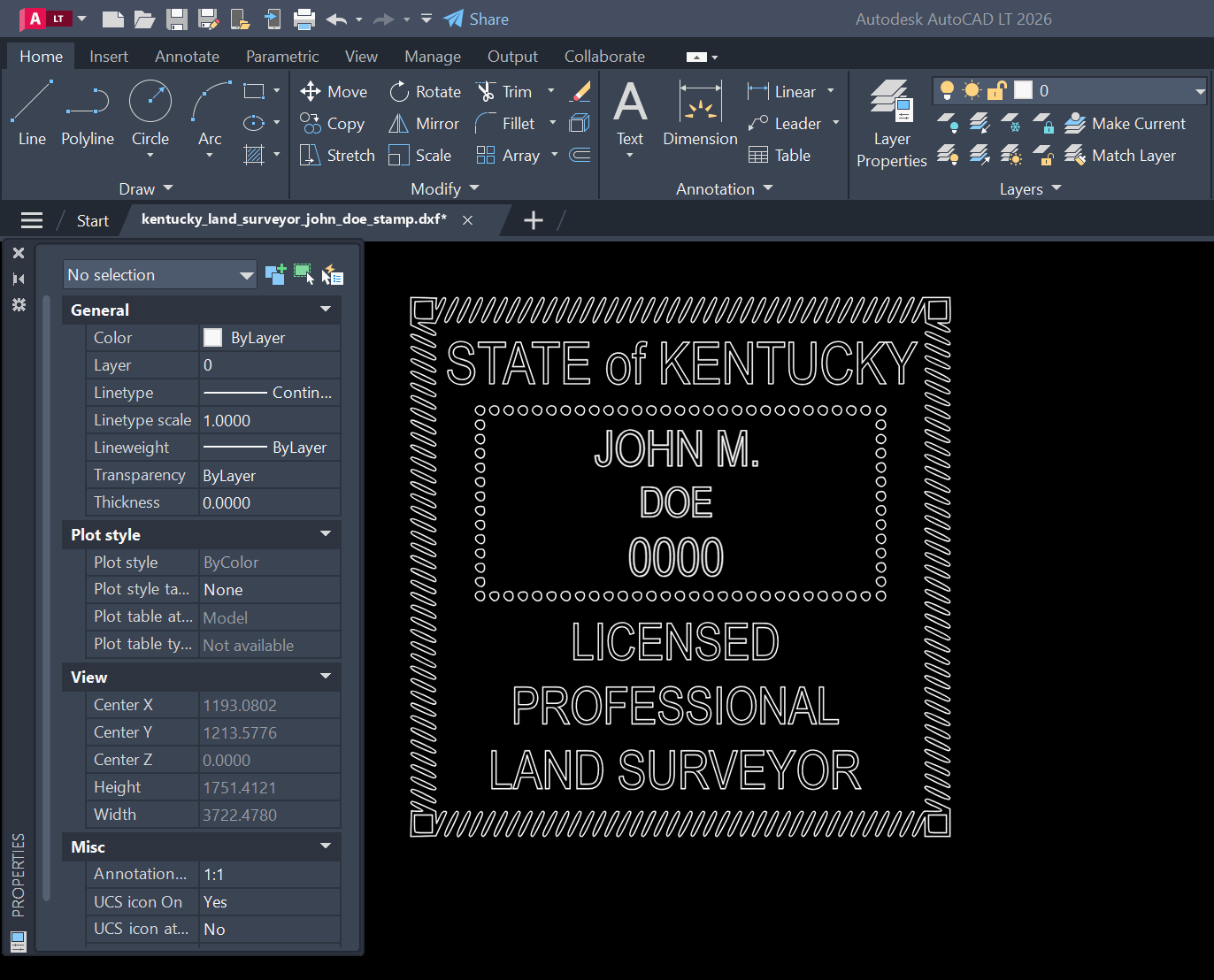Click the Quick Select icon in Properties
This screenshot has height=980, width=1214.
pyautogui.click(x=332, y=274)
